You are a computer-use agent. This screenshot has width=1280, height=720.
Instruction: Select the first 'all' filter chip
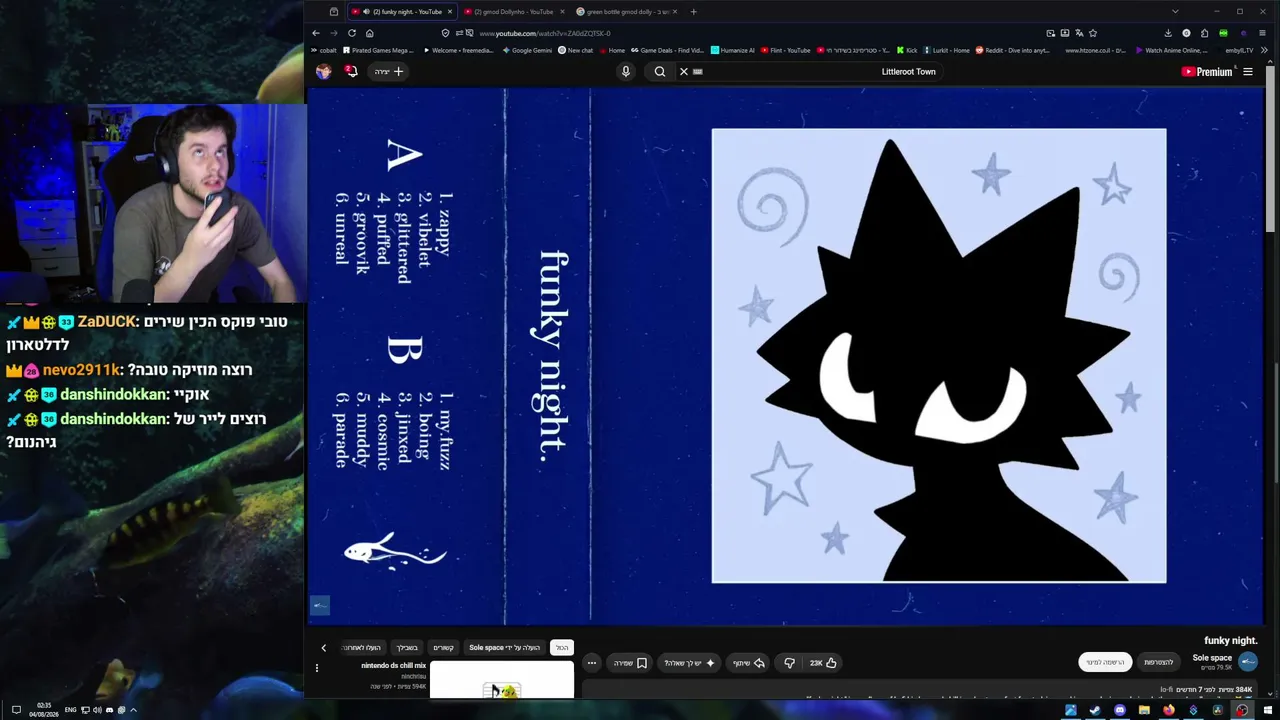[x=562, y=648]
